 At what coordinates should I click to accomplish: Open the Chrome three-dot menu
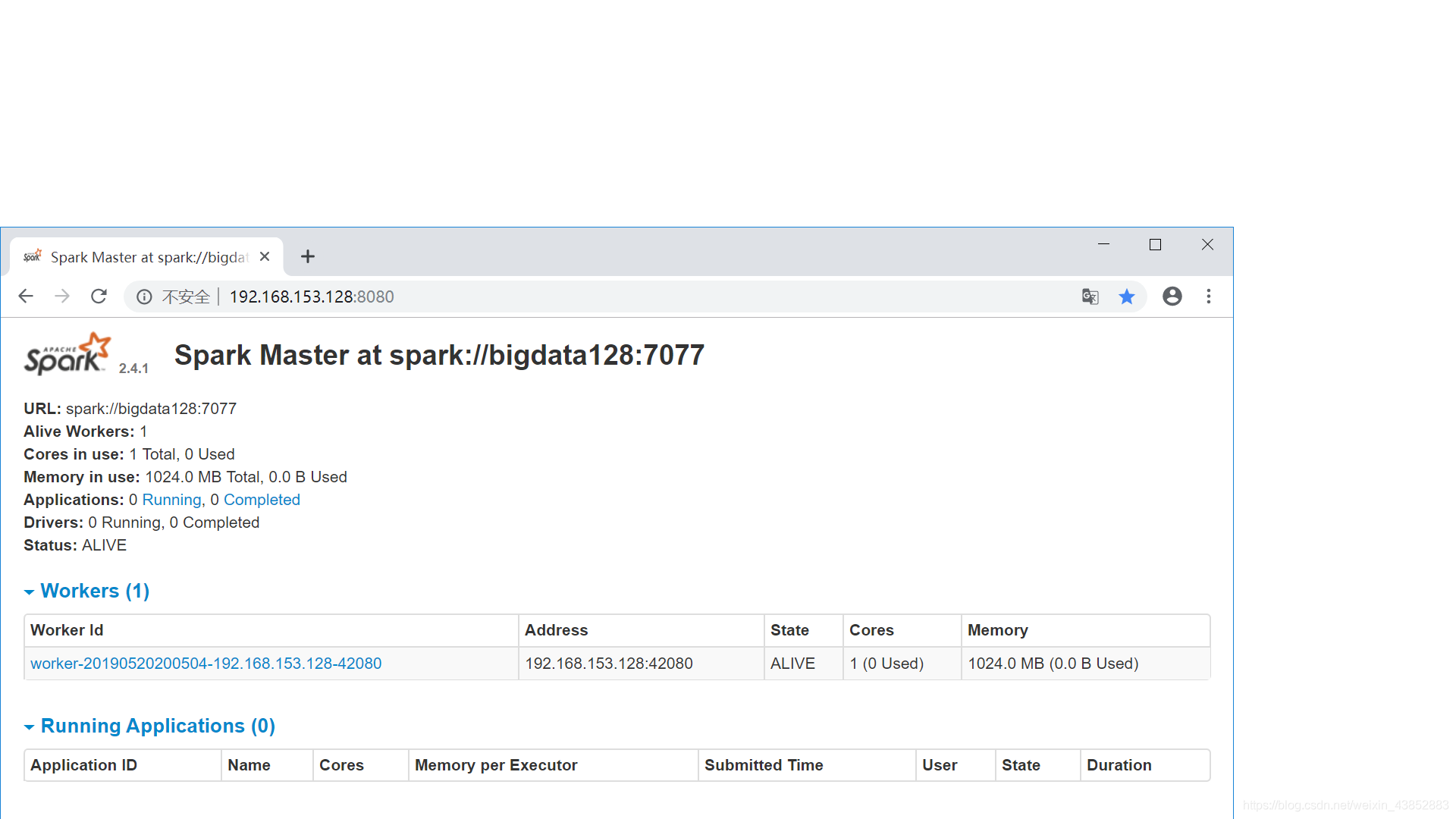click(x=1209, y=297)
